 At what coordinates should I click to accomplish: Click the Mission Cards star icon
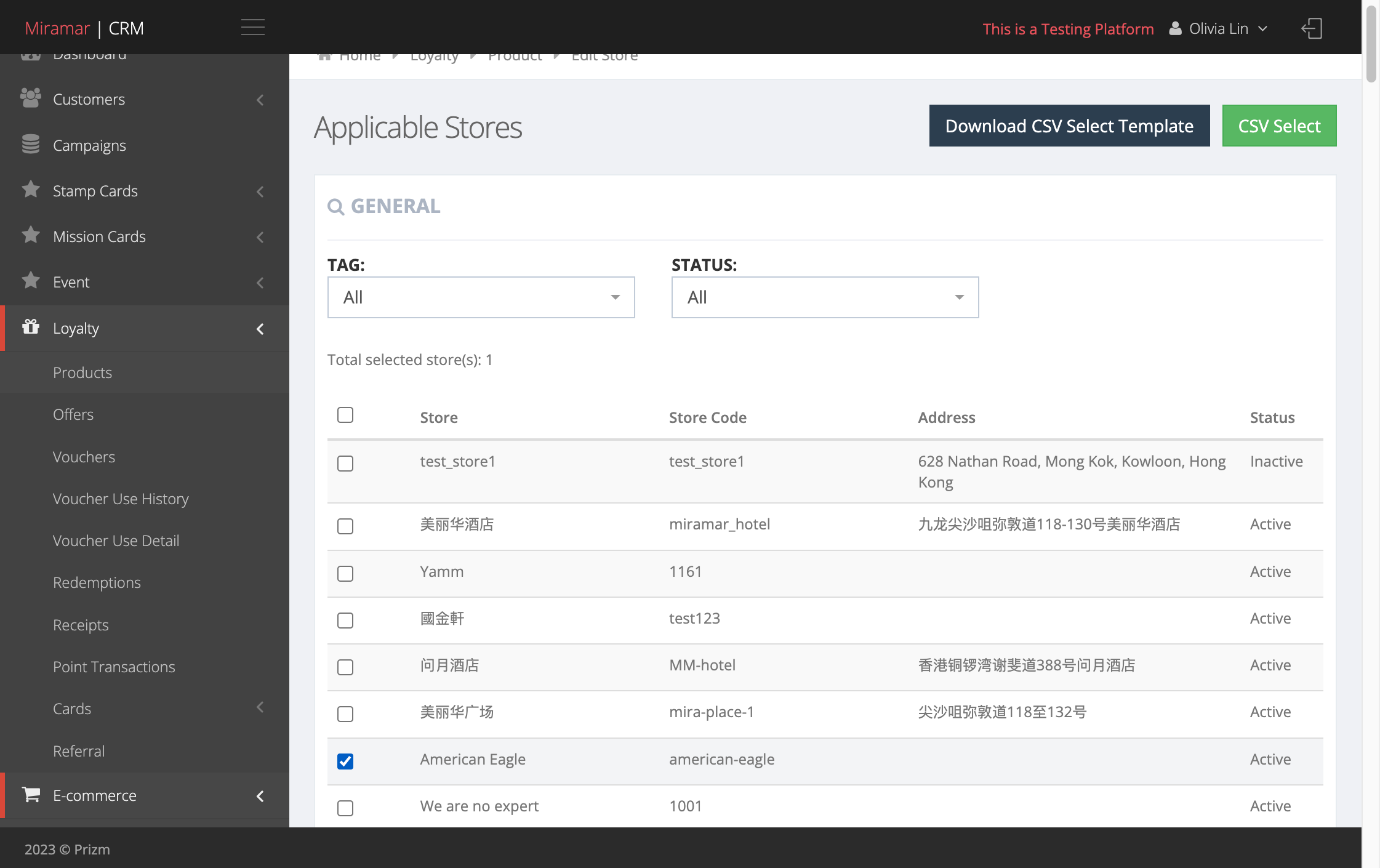tap(31, 235)
